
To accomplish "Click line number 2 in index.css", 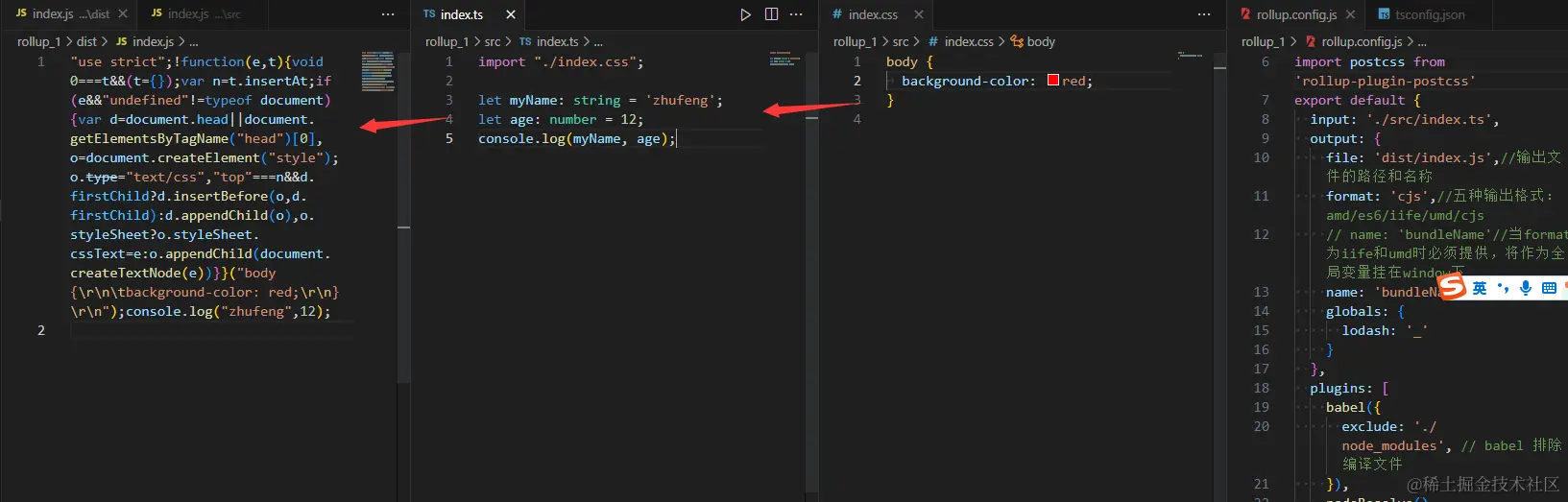I will (857, 81).
